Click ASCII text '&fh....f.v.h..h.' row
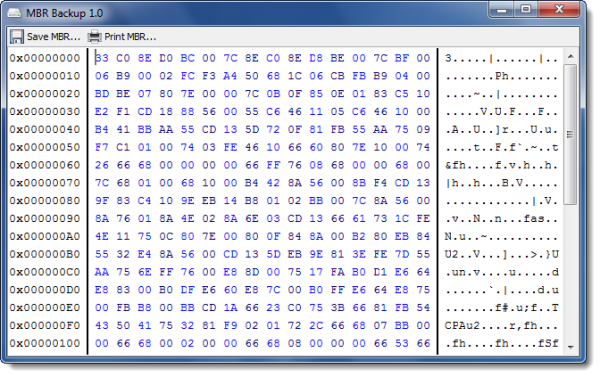600x377 pixels. tap(501, 165)
